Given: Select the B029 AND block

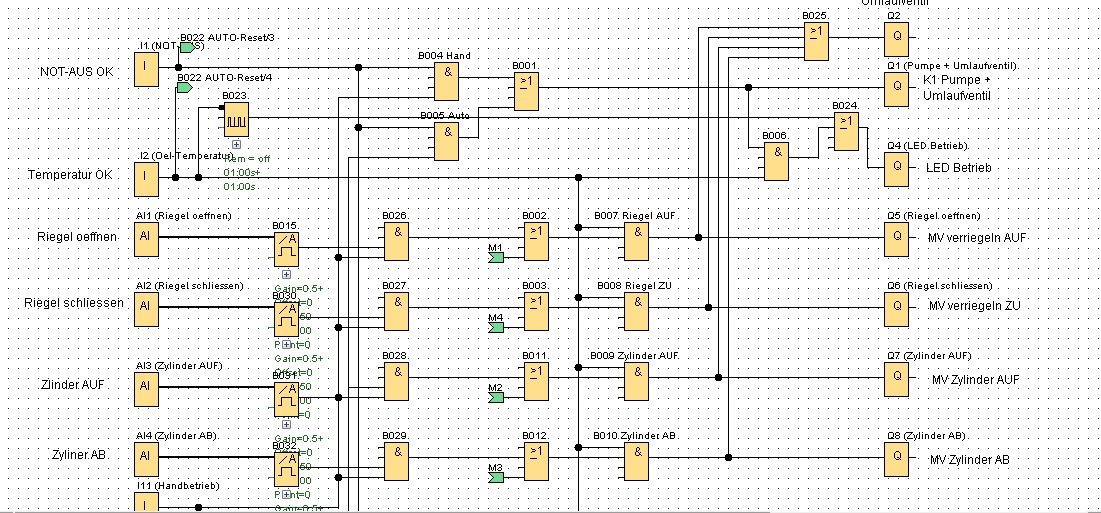Looking at the screenshot, I should pos(396,460).
